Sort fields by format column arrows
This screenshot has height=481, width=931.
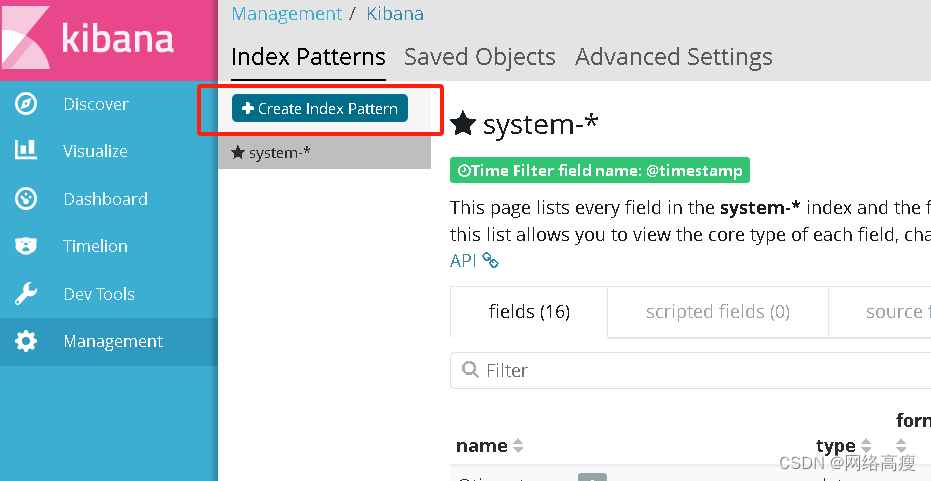tap(901, 445)
